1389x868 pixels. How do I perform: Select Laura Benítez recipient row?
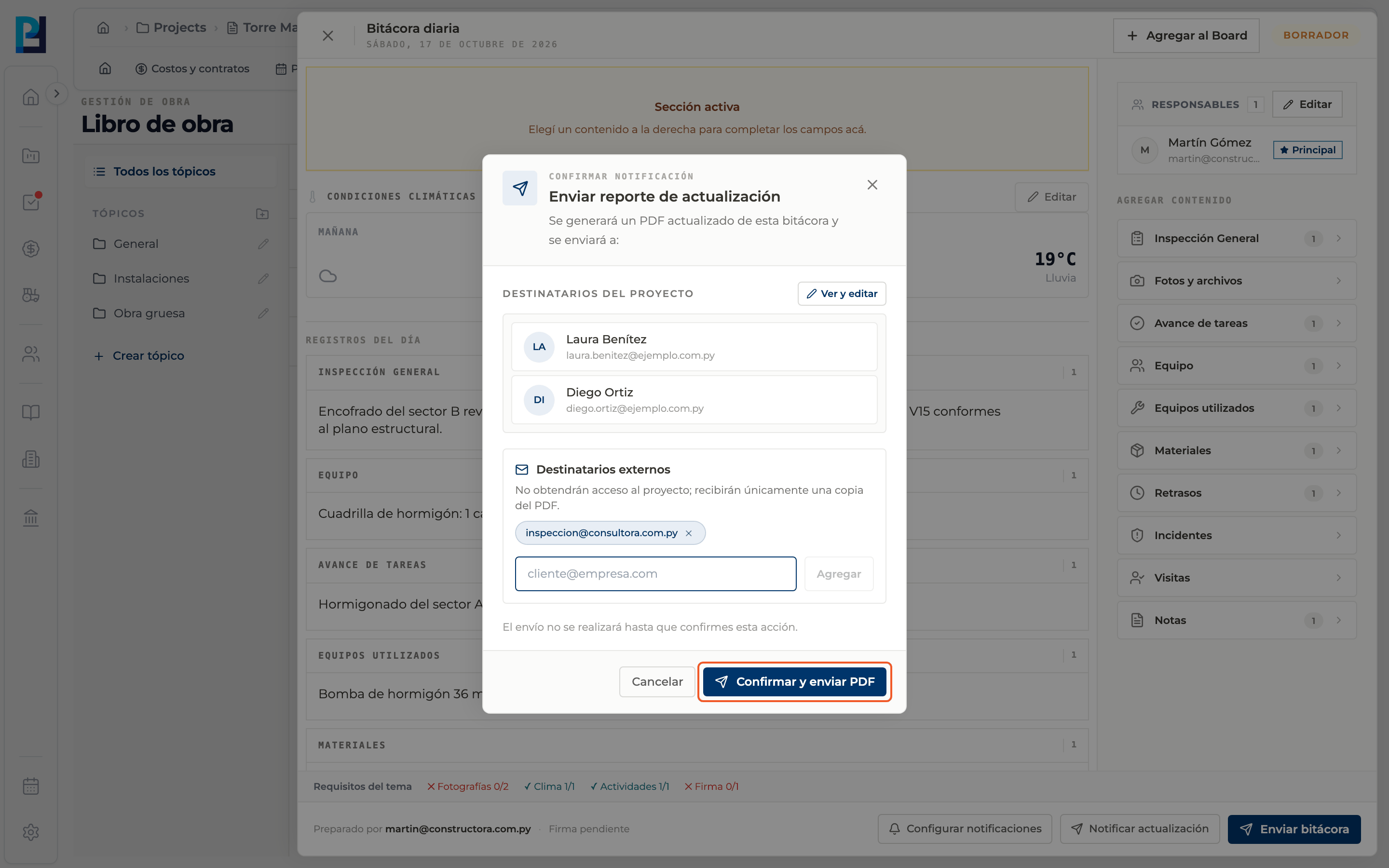tap(694, 347)
